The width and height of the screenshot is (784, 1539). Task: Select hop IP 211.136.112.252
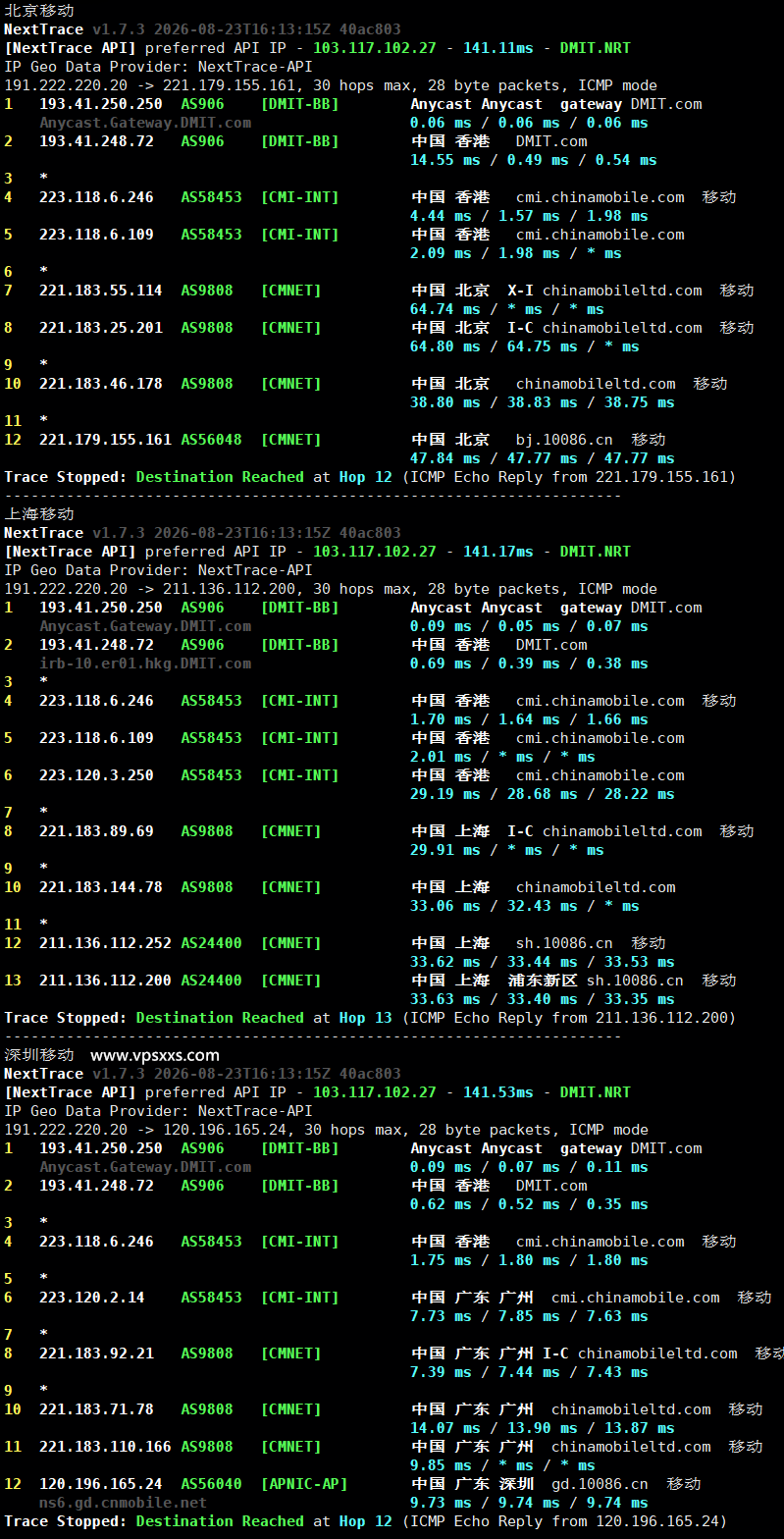point(105,943)
